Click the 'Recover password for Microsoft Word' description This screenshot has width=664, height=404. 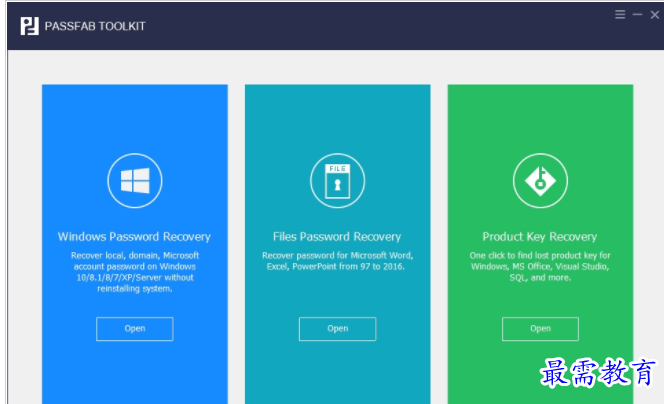338,261
